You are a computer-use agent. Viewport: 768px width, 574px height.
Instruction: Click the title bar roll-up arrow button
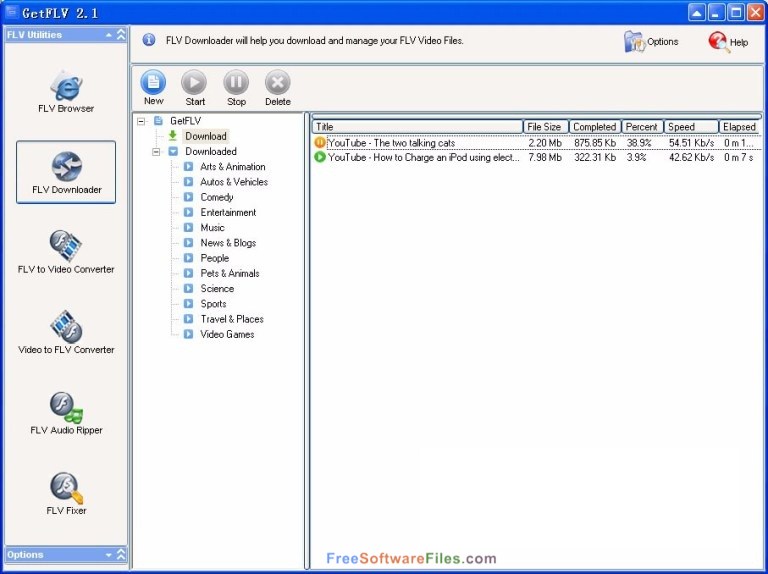(696, 12)
